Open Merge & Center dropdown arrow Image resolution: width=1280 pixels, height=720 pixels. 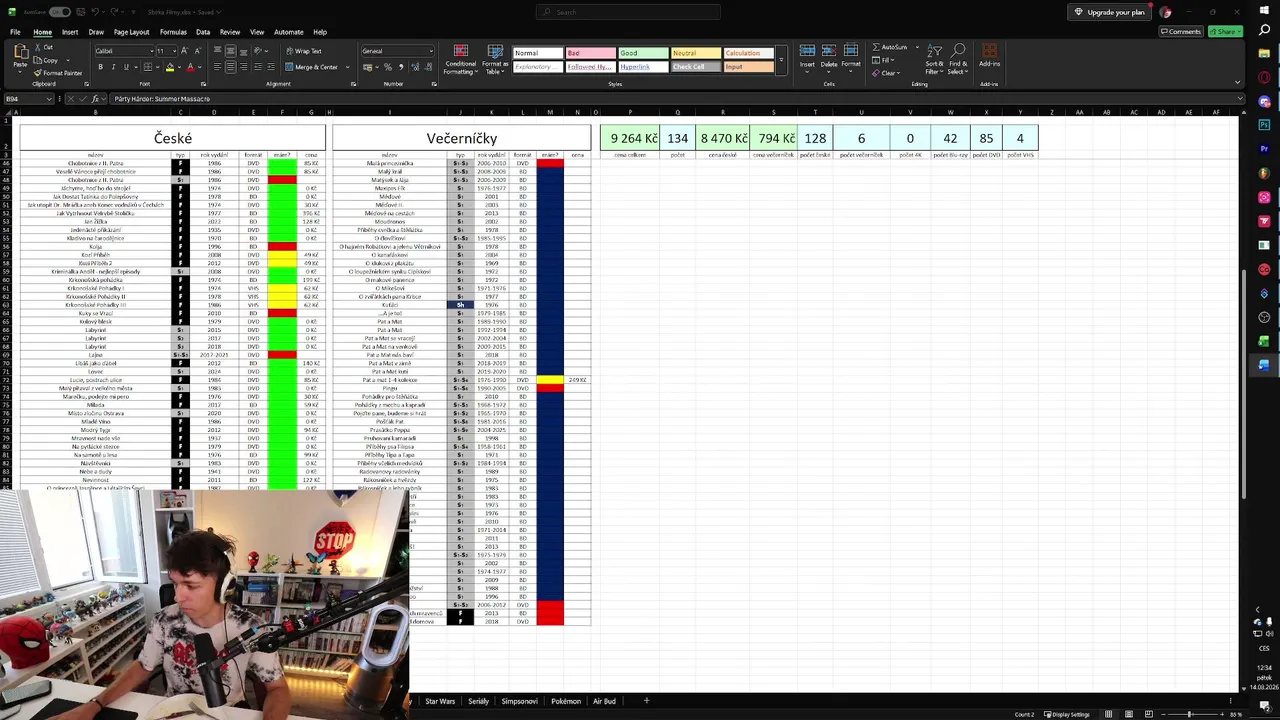click(x=347, y=67)
